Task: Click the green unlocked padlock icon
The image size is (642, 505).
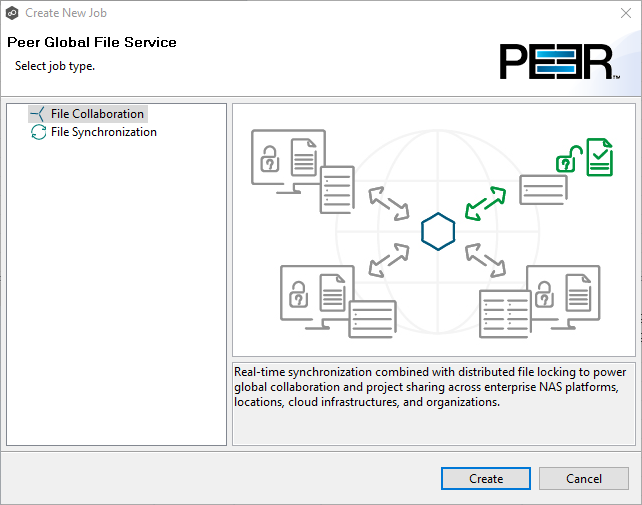Action: (x=569, y=159)
